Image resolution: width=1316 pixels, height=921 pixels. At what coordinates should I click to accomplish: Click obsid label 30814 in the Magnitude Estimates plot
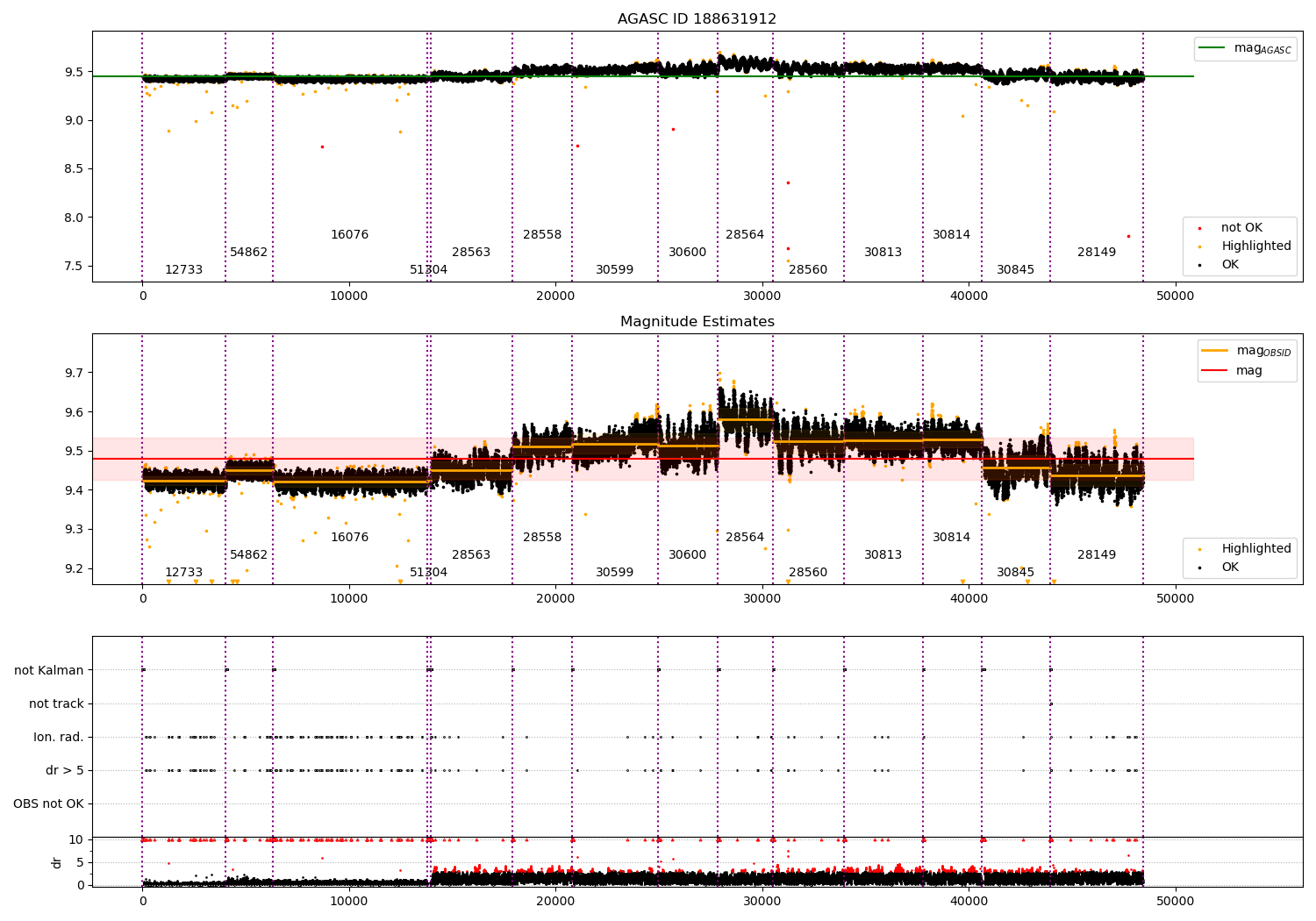951,538
